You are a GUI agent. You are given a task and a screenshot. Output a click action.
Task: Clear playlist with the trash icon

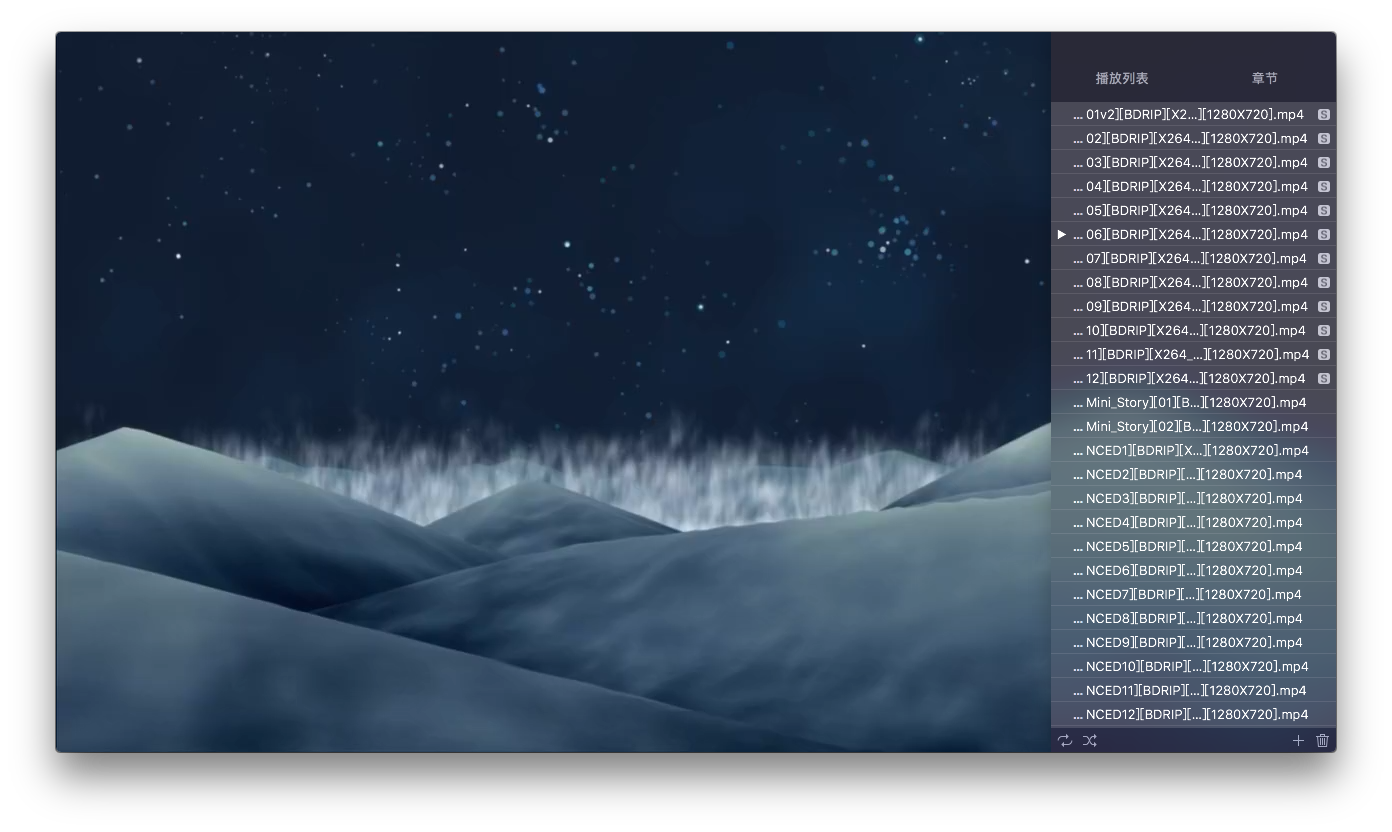pos(1322,740)
